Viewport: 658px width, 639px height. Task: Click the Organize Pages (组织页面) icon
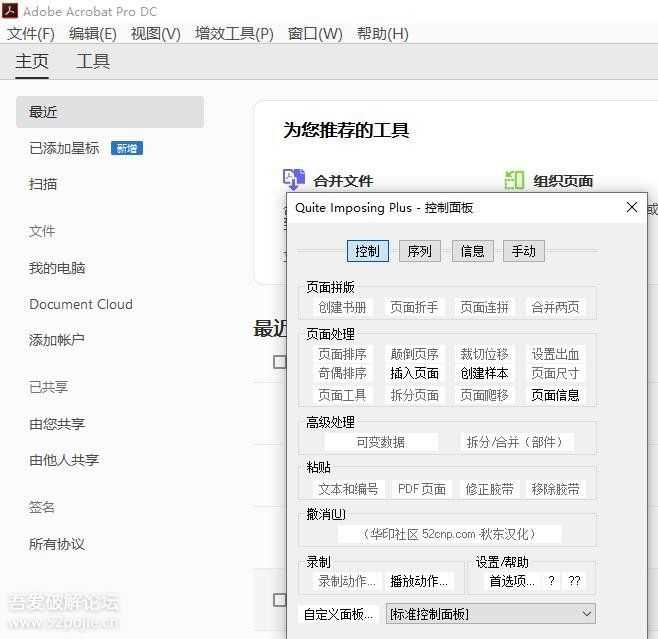(x=514, y=180)
